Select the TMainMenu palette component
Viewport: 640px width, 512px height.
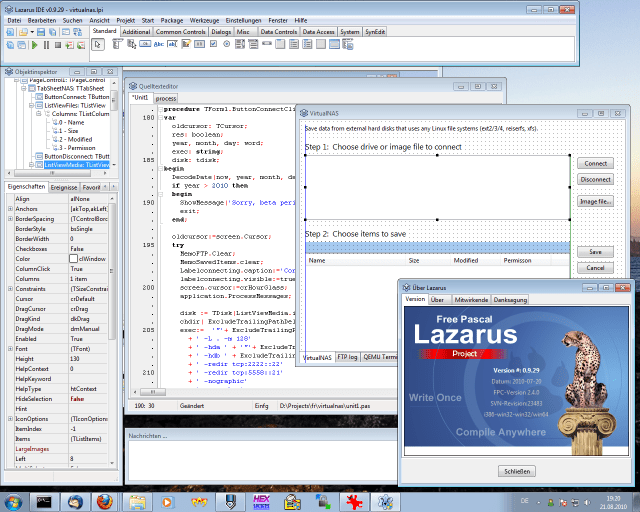tap(117, 44)
